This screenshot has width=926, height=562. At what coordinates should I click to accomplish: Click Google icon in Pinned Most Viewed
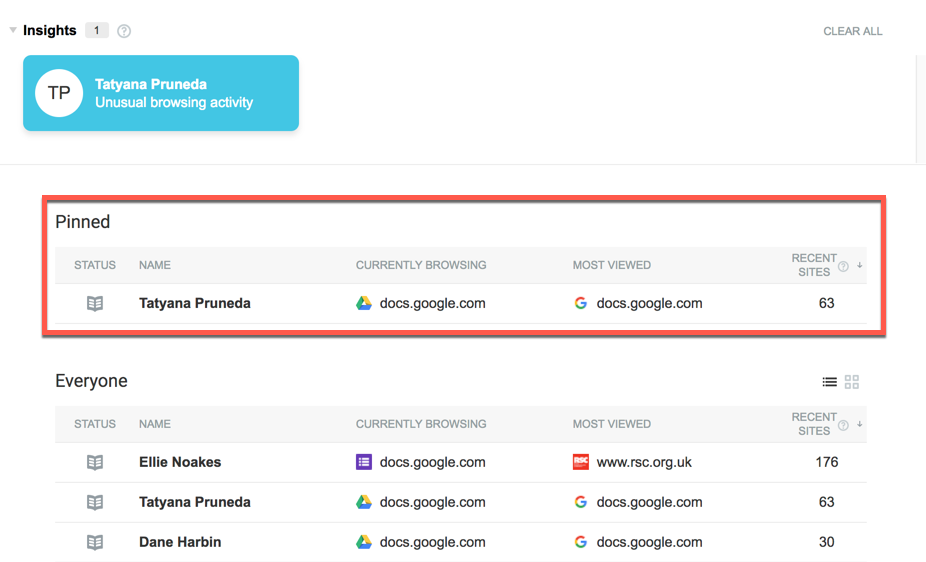581,303
